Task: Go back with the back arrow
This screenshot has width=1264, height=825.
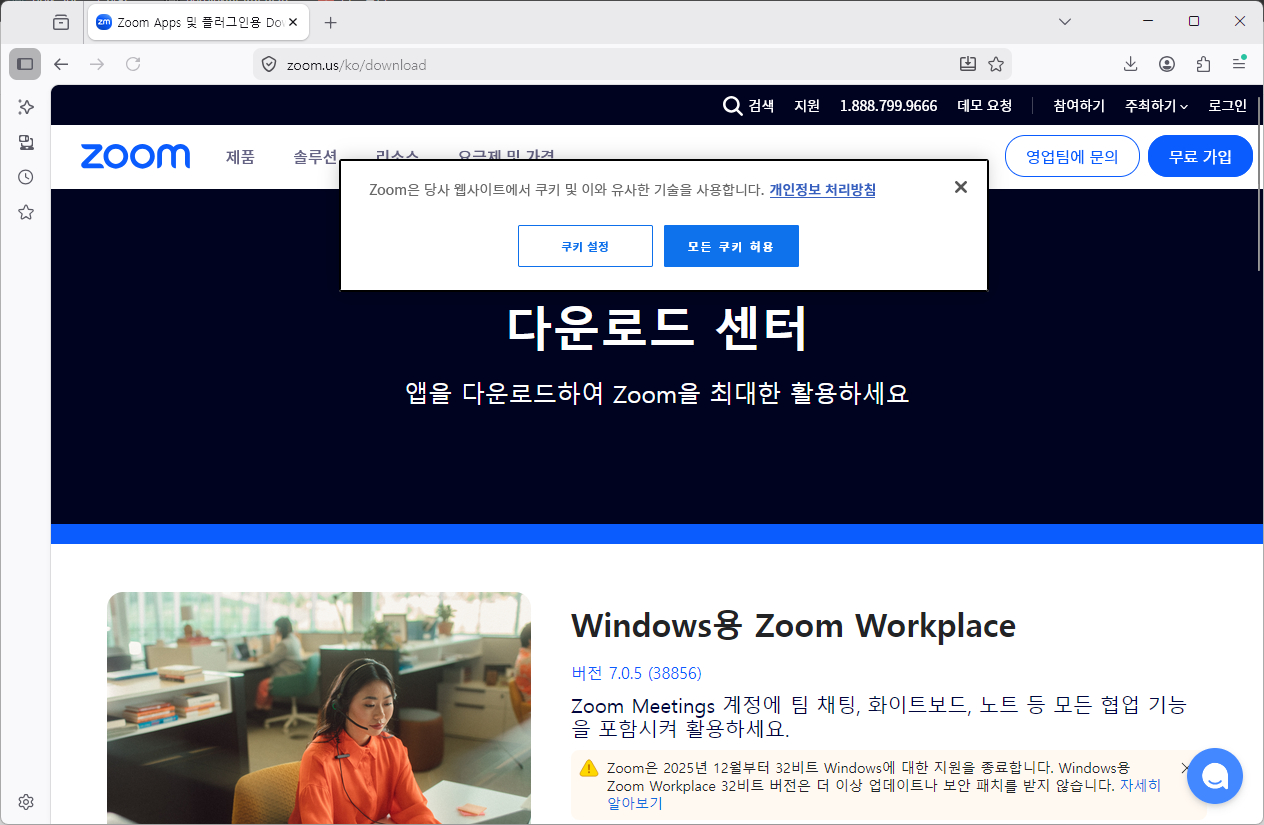Action: tap(61, 64)
